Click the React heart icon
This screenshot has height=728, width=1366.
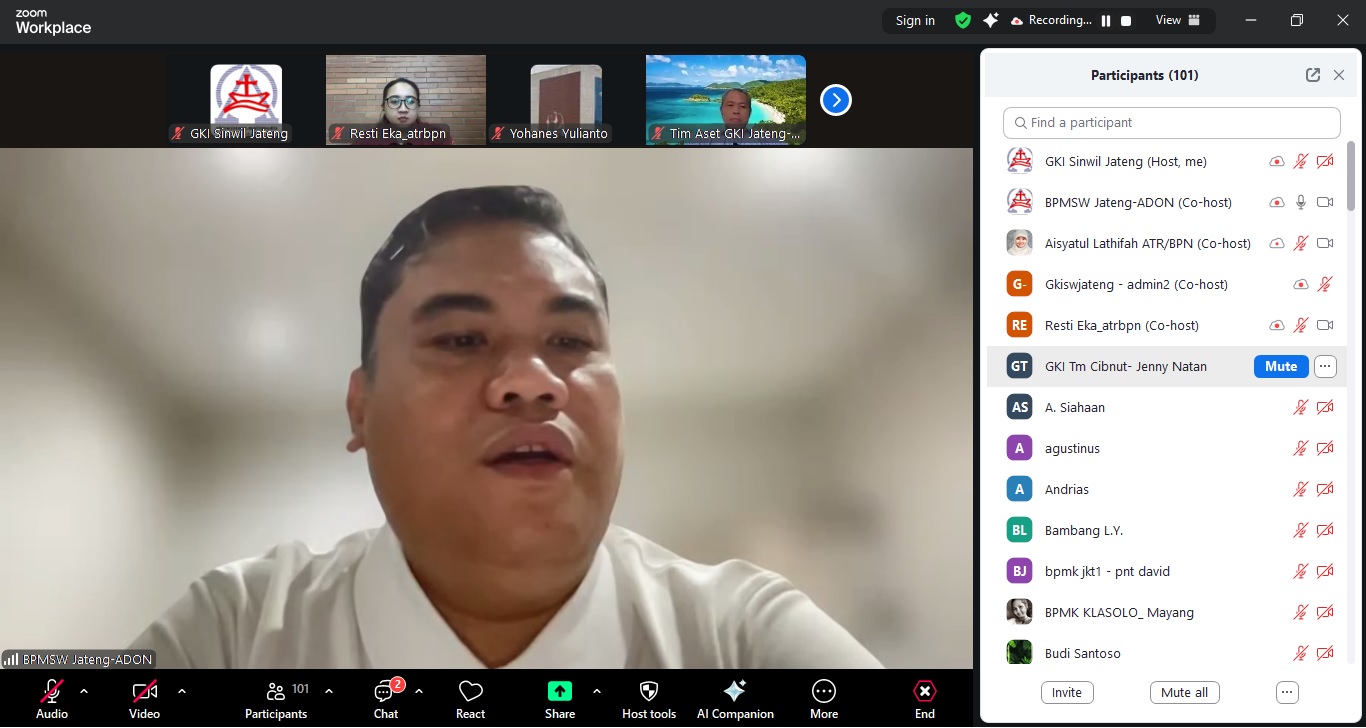(x=470, y=692)
